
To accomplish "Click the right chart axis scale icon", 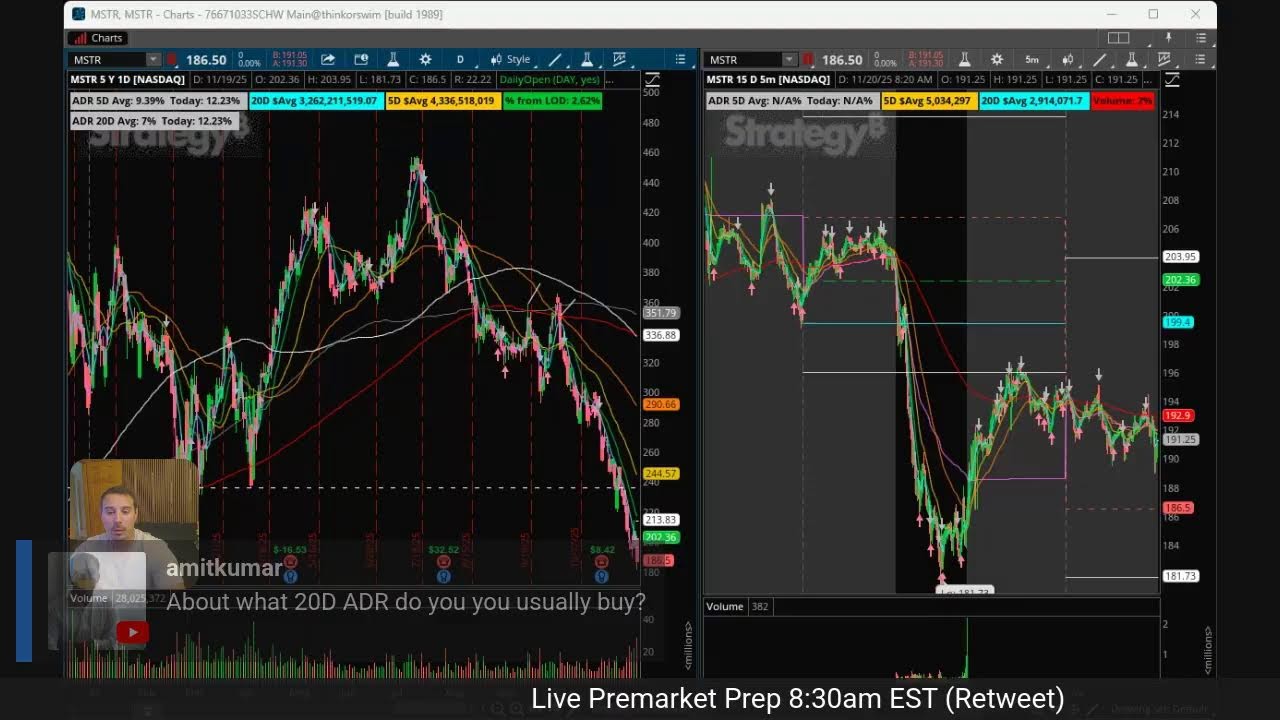I will (1172, 79).
